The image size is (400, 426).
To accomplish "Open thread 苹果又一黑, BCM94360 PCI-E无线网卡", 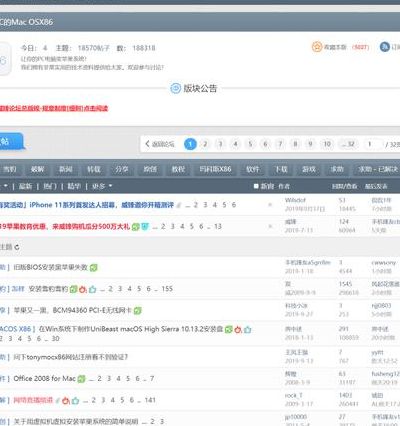I will point(73,310).
